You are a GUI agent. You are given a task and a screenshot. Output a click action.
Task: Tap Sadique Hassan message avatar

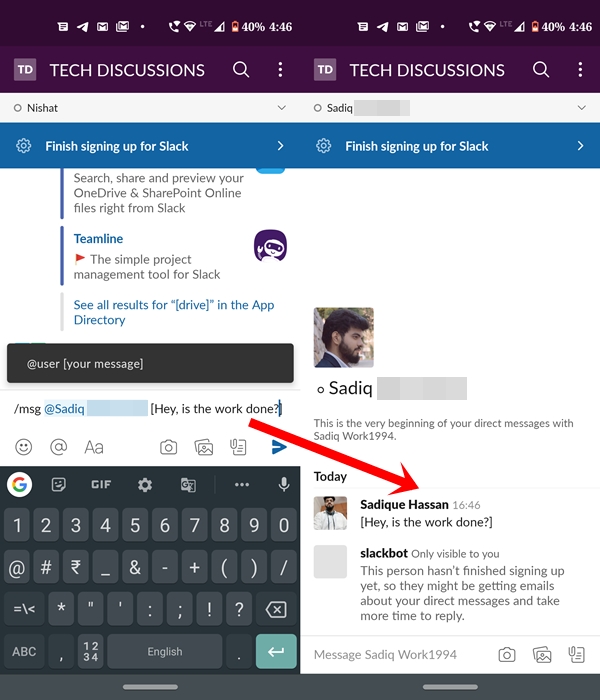point(330,513)
